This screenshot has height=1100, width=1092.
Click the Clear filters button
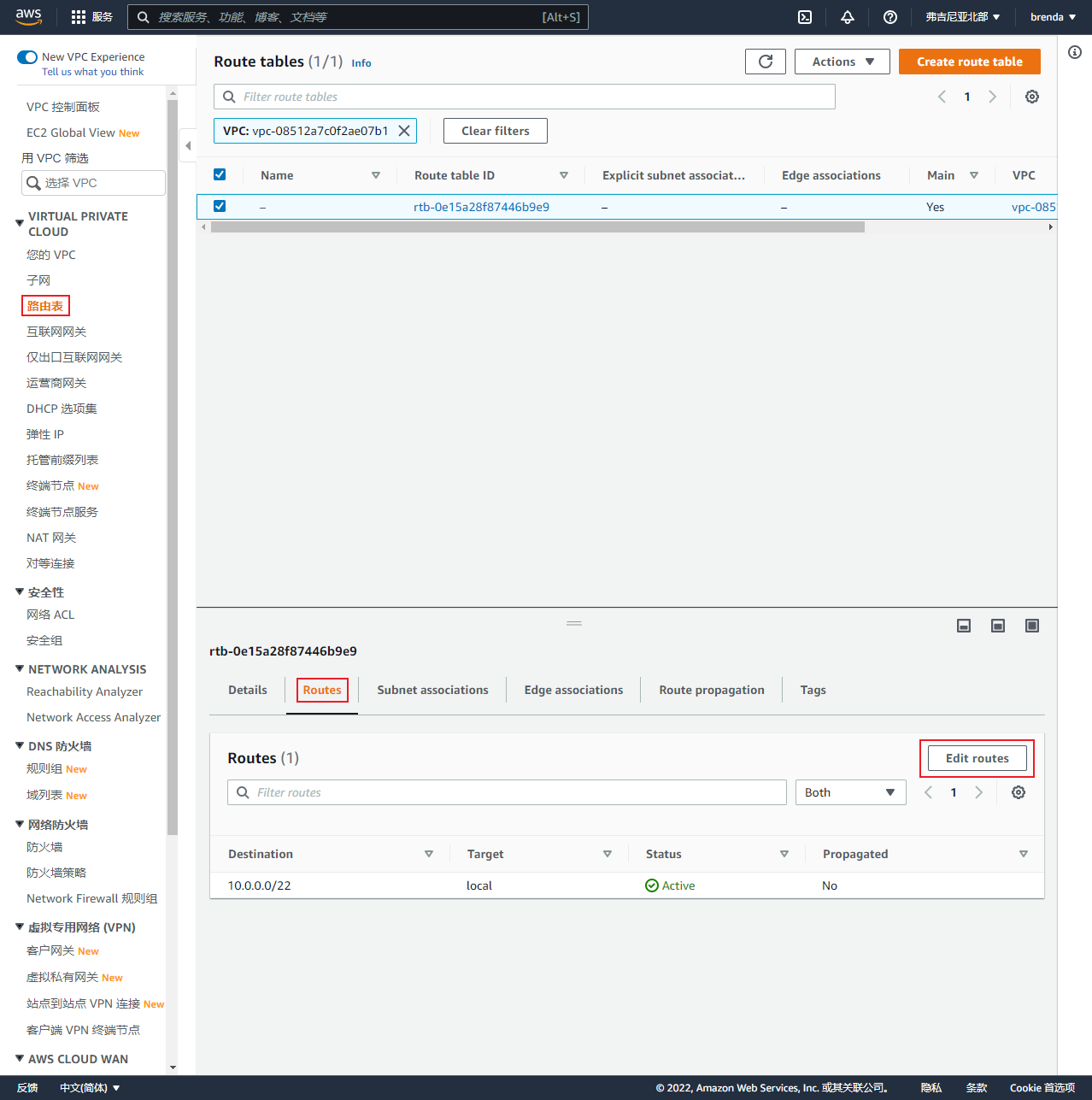click(x=496, y=131)
